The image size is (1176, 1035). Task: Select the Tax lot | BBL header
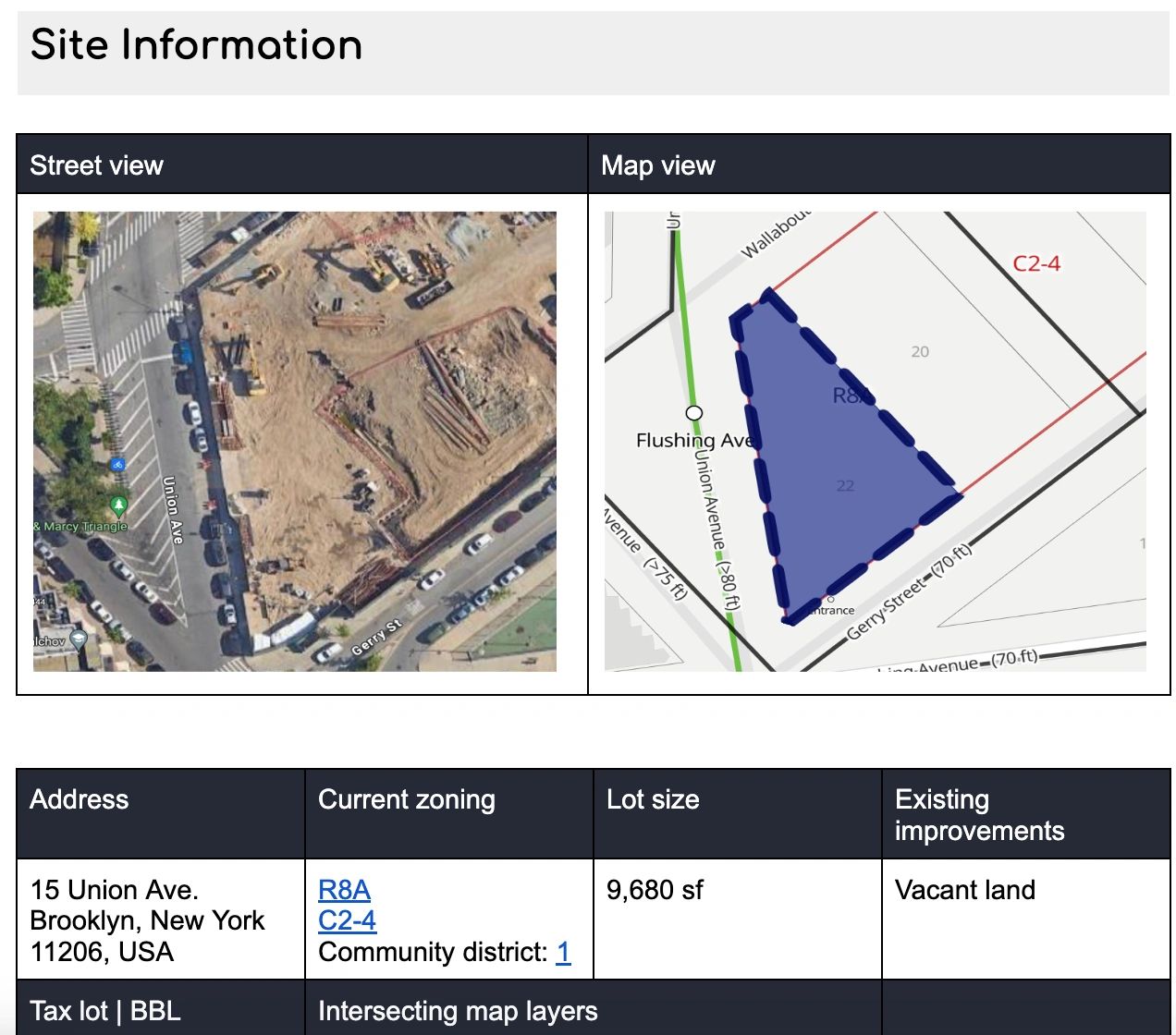tap(161, 1008)
